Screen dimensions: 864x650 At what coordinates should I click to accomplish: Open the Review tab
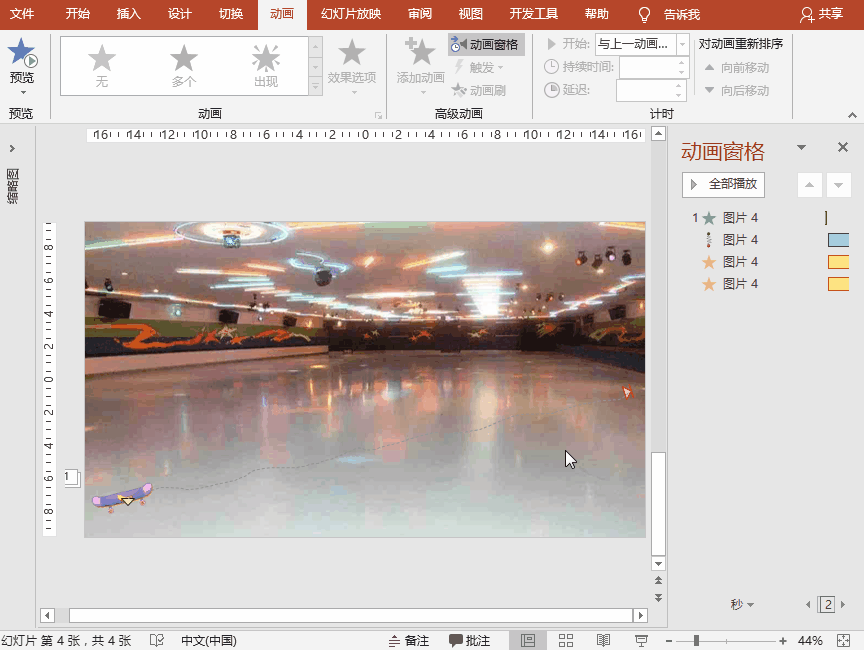[x=420, y=14]
